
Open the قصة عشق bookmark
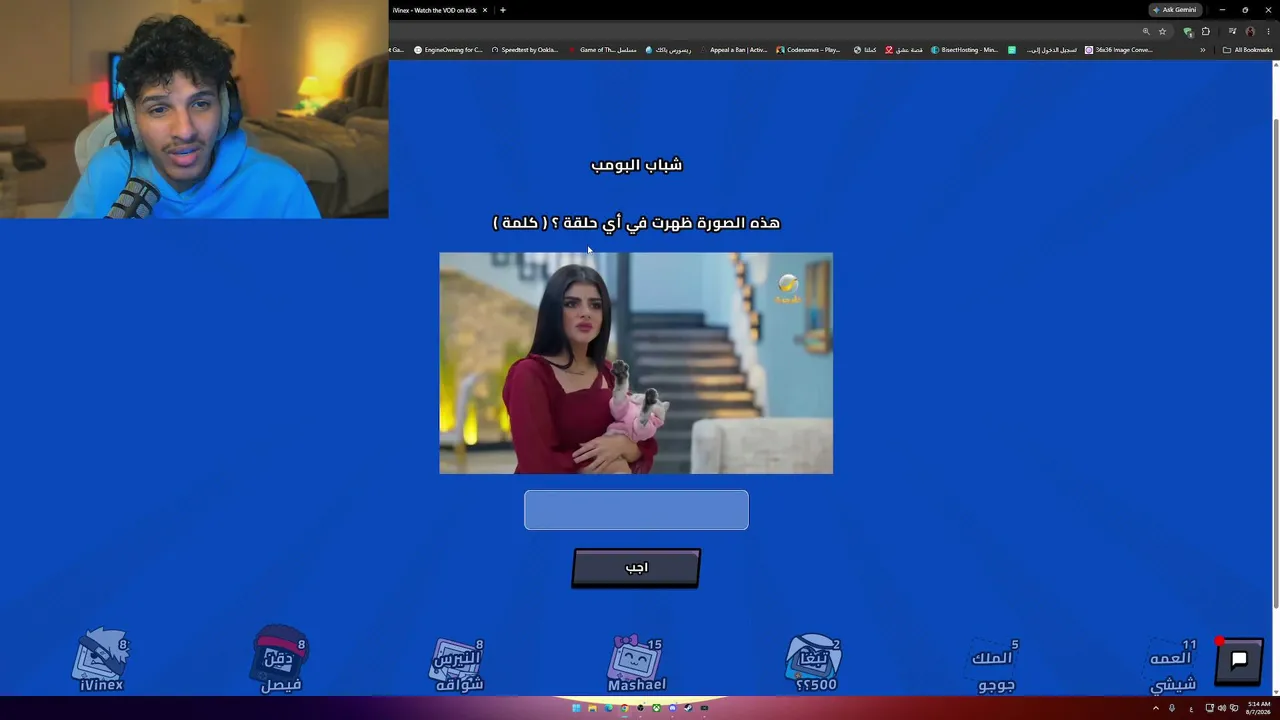click(904, 50)
